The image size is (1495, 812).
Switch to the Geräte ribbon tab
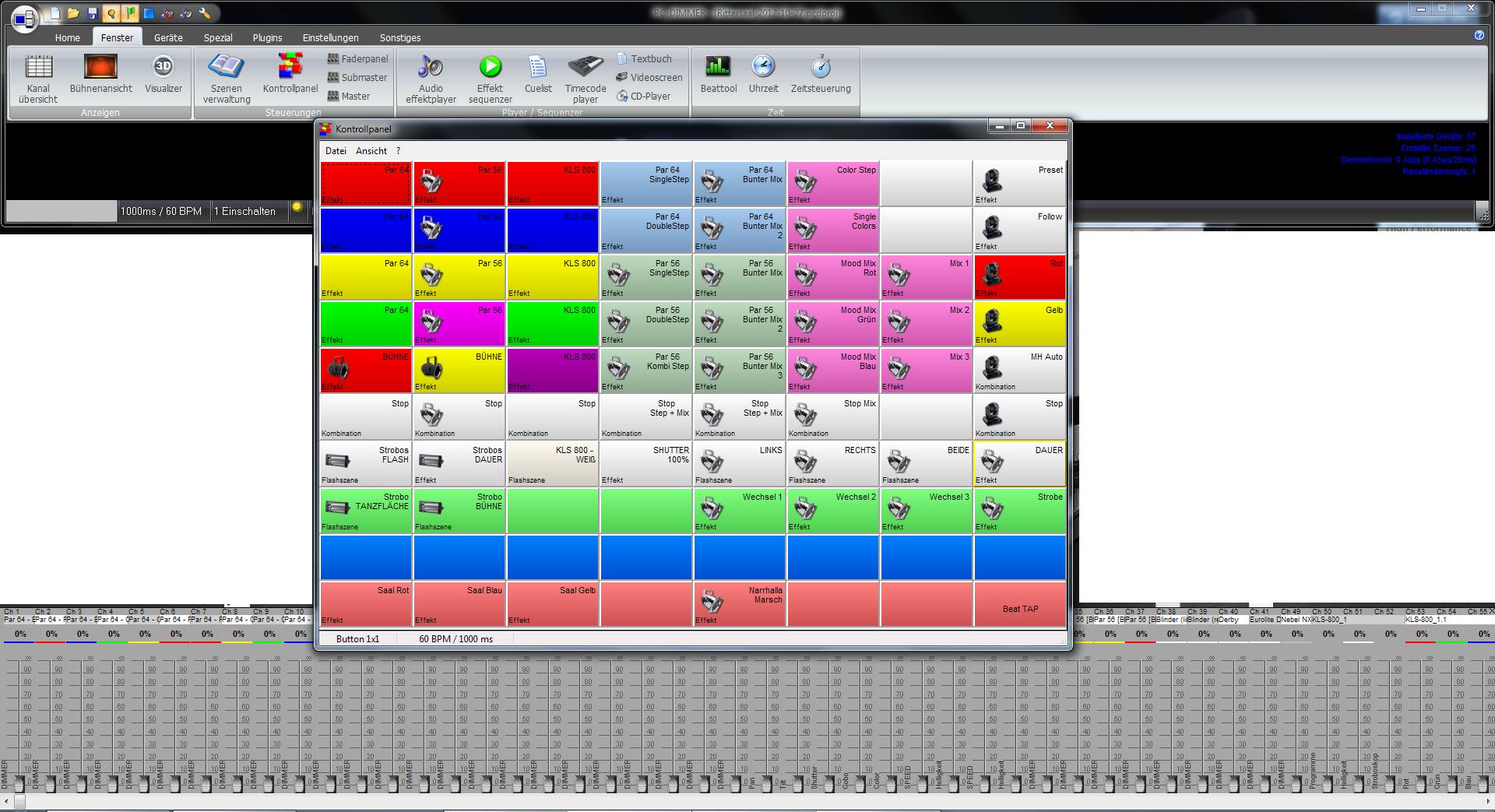168,37
